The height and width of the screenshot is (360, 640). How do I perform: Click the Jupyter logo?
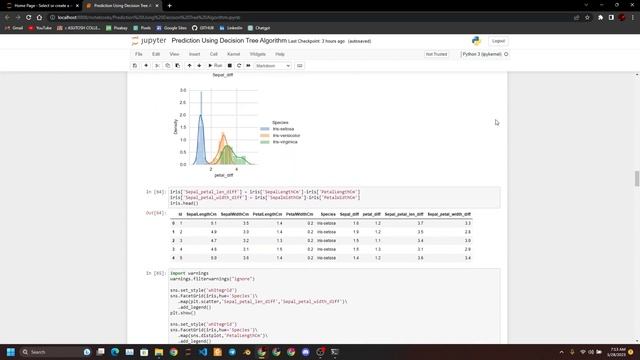point(149,41)
